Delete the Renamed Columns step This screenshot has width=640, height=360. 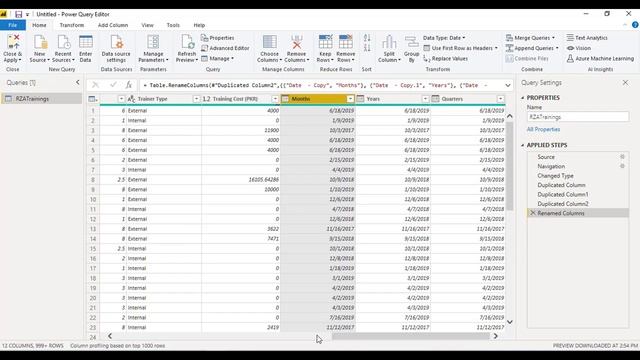[x=532, y=213]
